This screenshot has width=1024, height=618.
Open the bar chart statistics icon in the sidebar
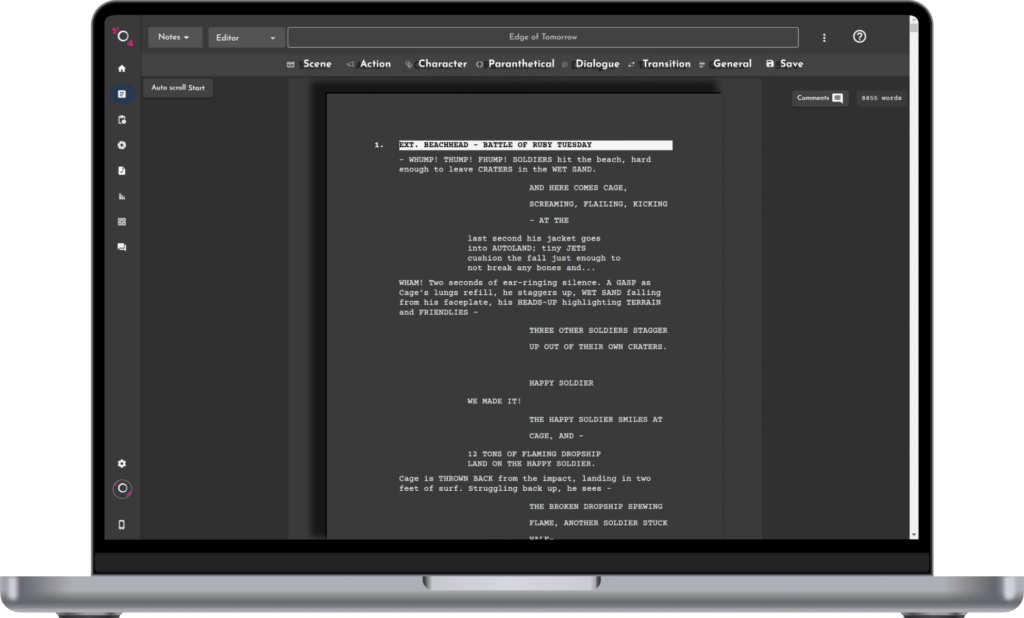[121, 196]
